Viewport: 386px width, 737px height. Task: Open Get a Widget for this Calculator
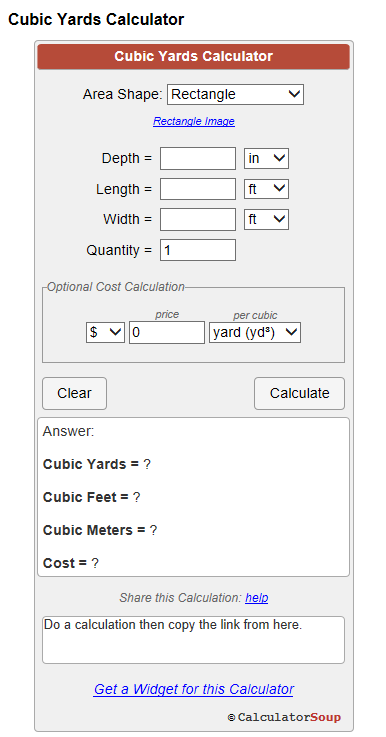pyautogui.click(x=193, y=690)
